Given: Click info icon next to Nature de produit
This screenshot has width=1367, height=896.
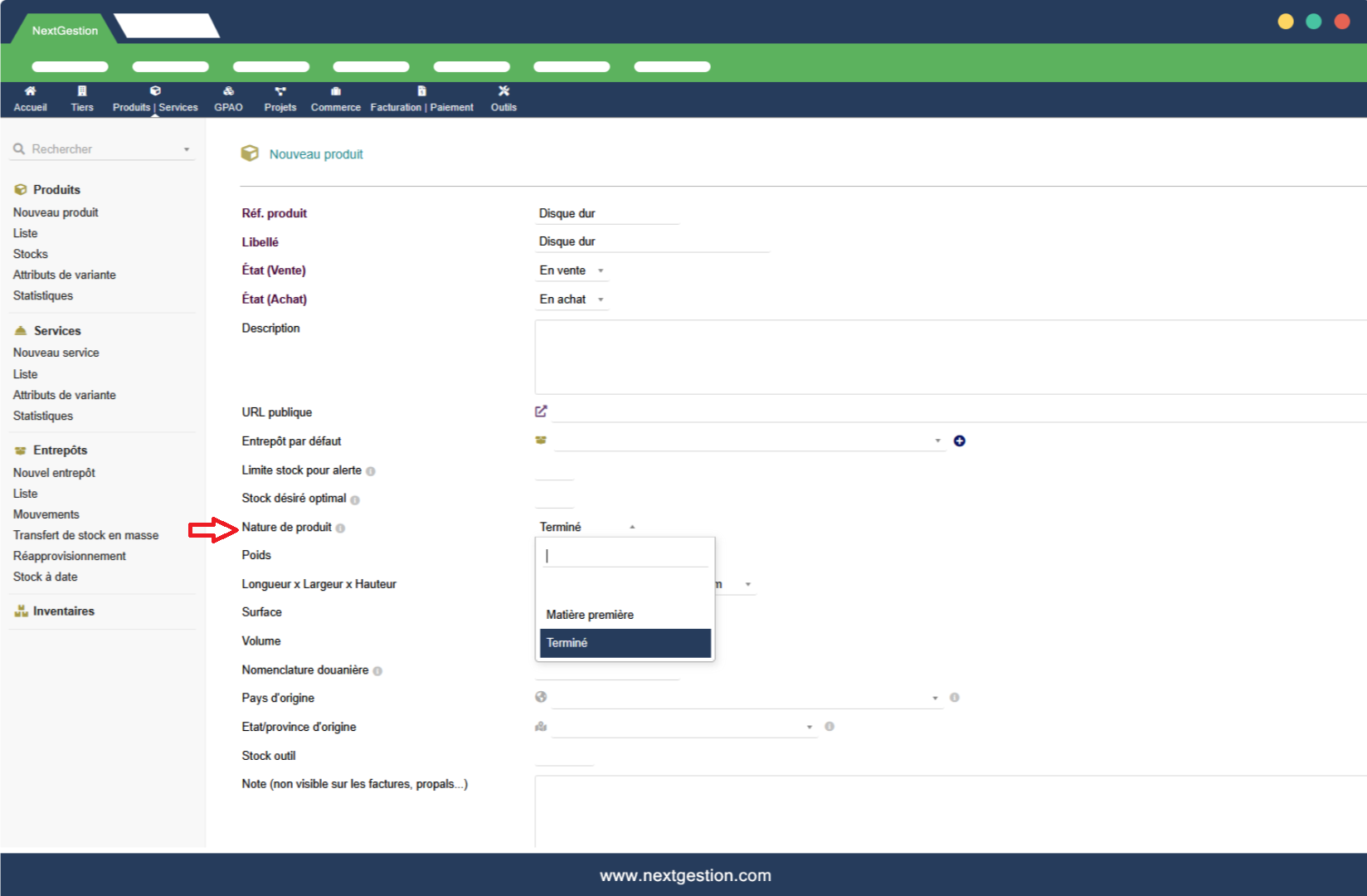Looking at the screenshot, I should pos(341,528).
